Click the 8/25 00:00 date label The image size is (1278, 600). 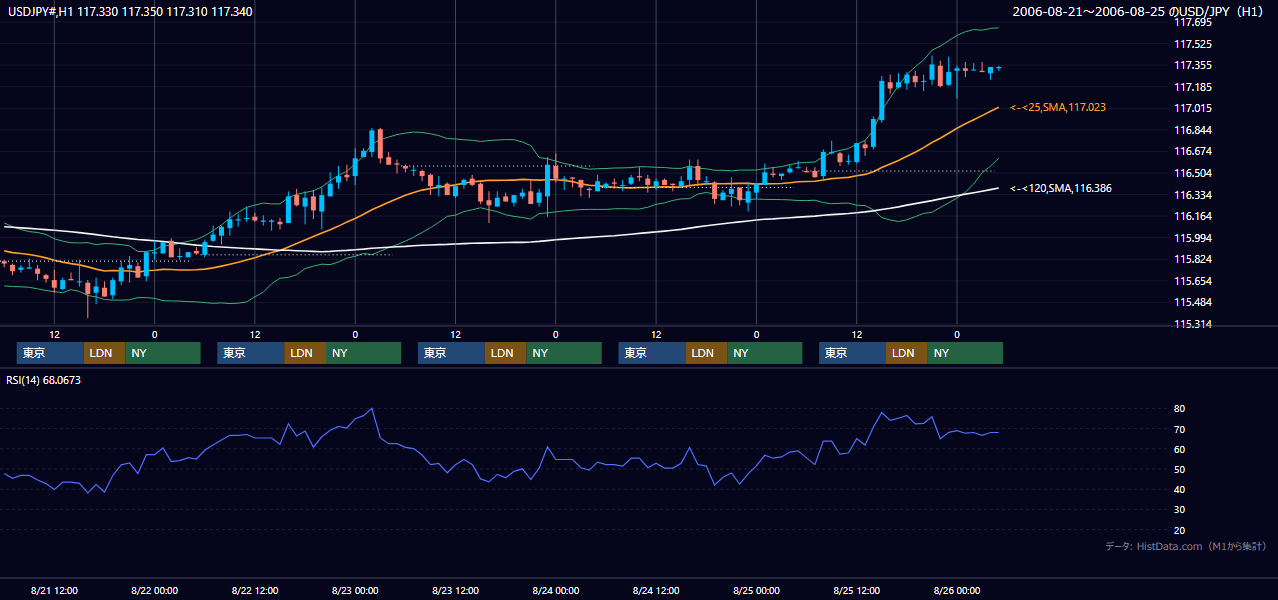point(756,590)
